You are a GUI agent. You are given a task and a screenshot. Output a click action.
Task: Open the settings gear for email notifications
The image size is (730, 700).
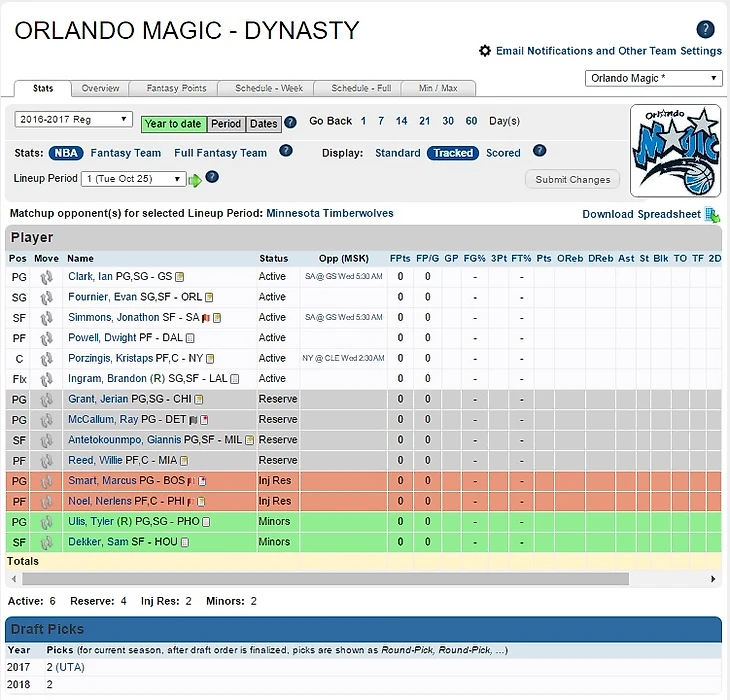485,51
